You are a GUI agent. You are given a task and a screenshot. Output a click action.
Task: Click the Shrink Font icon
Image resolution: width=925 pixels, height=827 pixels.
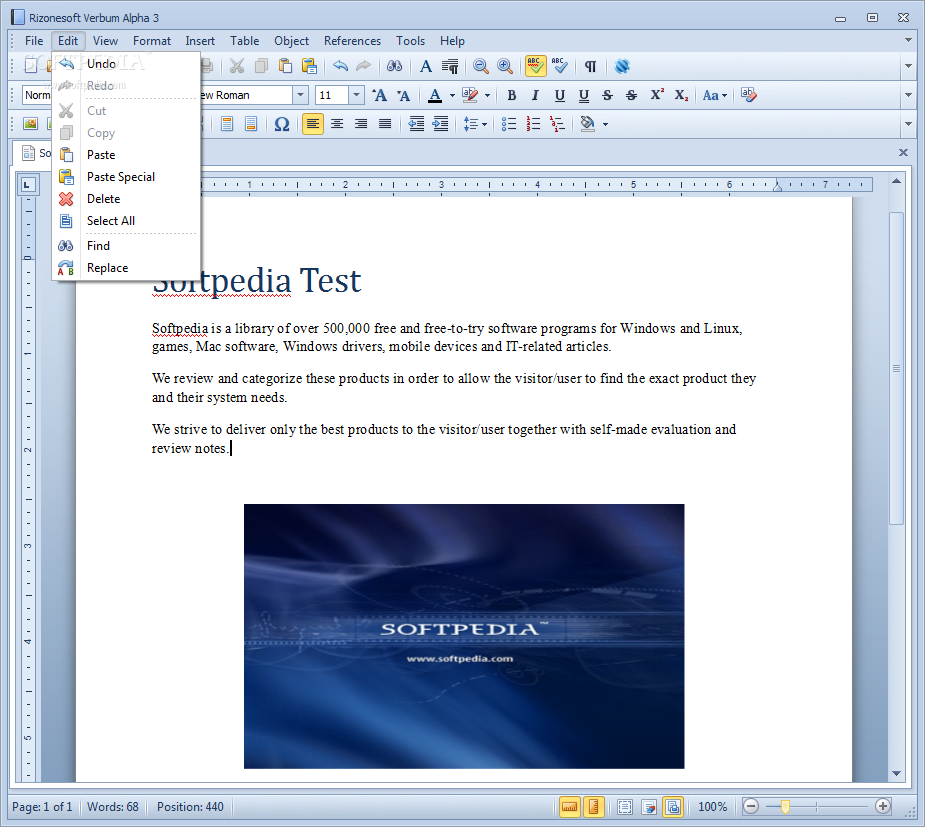tap(403, 95)
